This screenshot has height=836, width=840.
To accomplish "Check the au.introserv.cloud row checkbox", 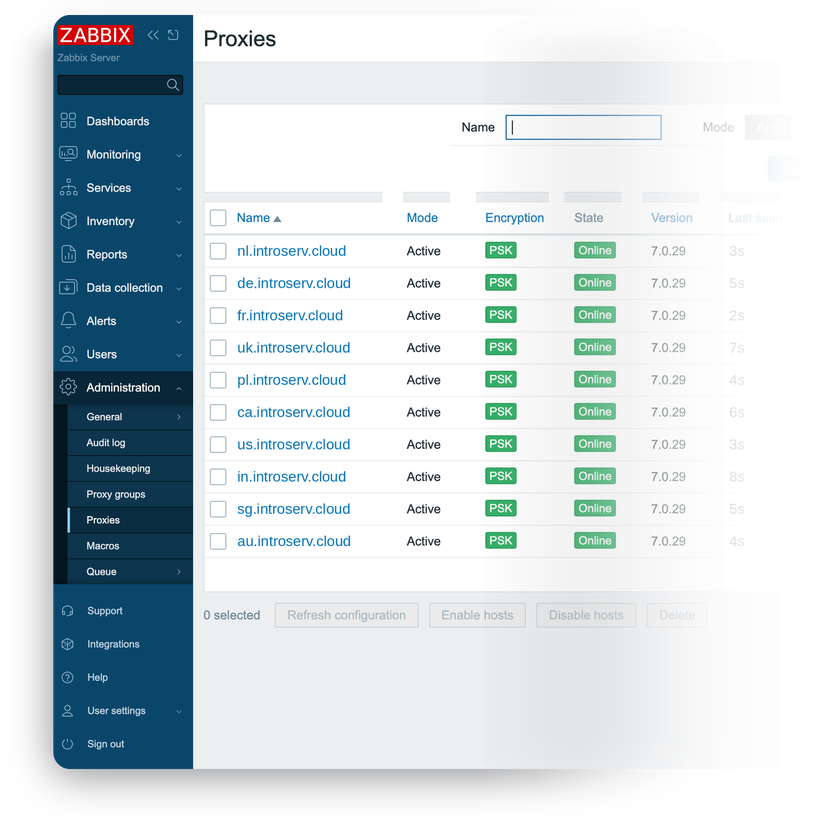I will 218,541.
